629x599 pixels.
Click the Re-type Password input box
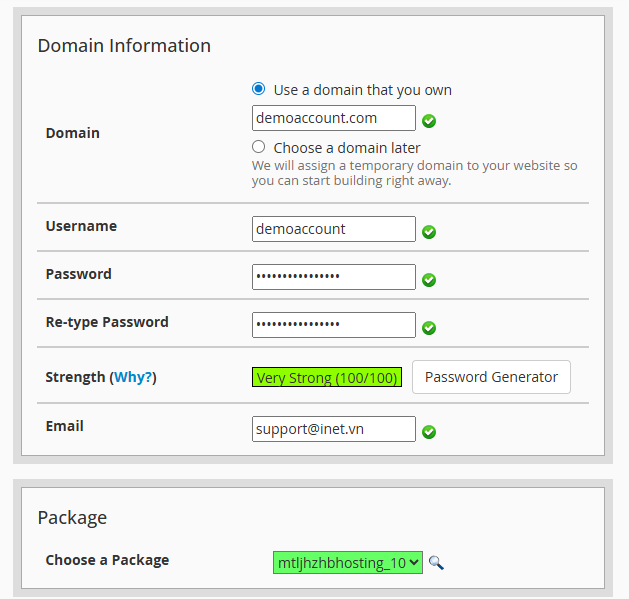[334, 325]
